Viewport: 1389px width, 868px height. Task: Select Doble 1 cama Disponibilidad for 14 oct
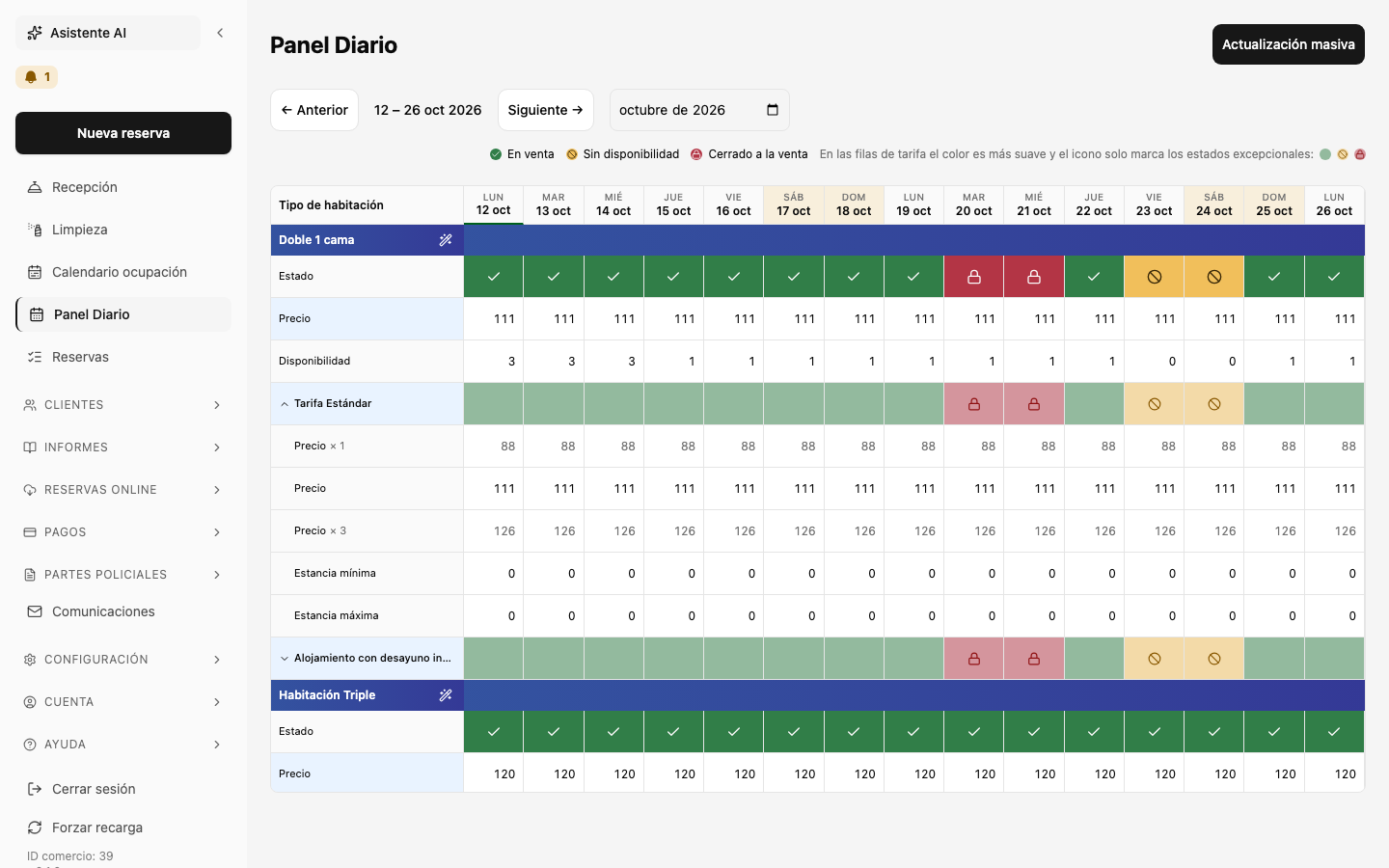click(x=613, y=362)
